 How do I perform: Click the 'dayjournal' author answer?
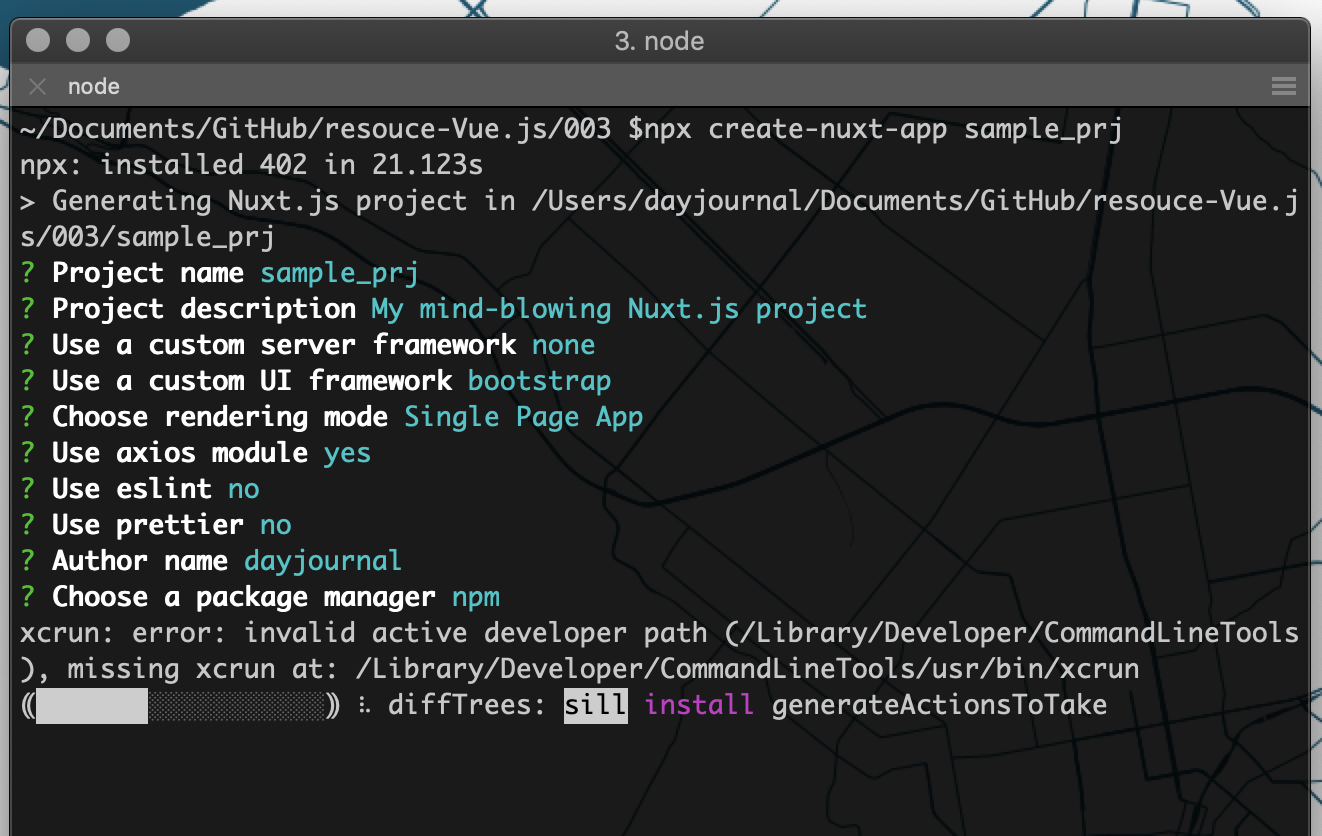[323, 561]
